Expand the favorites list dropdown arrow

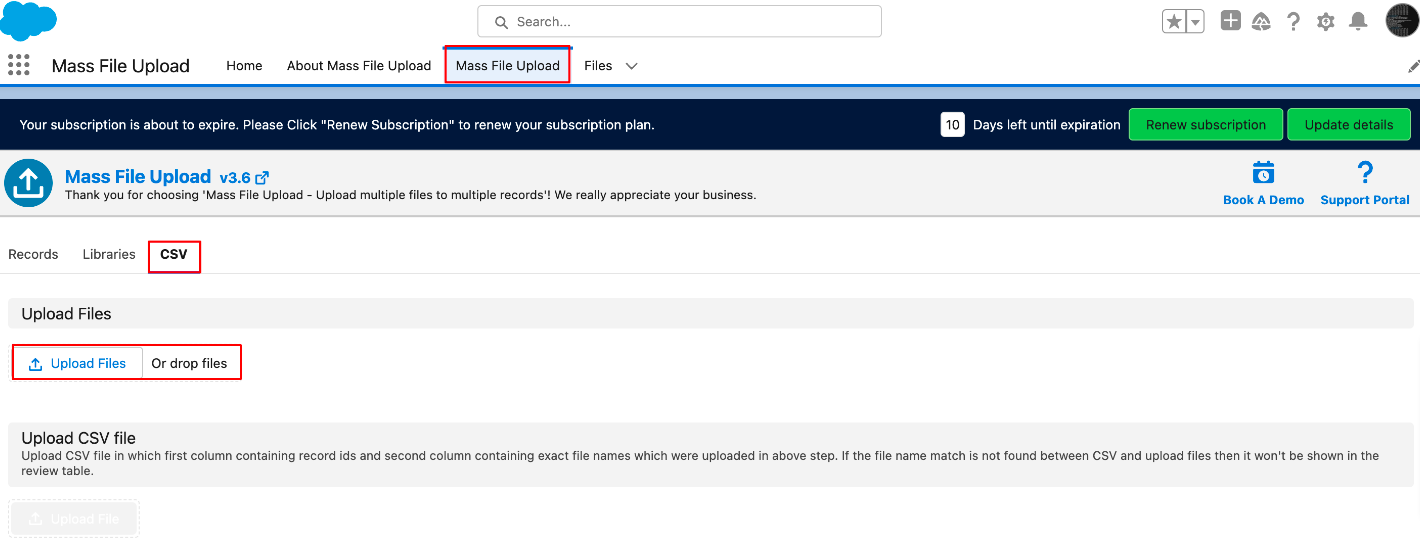[x=1195, y=21]
